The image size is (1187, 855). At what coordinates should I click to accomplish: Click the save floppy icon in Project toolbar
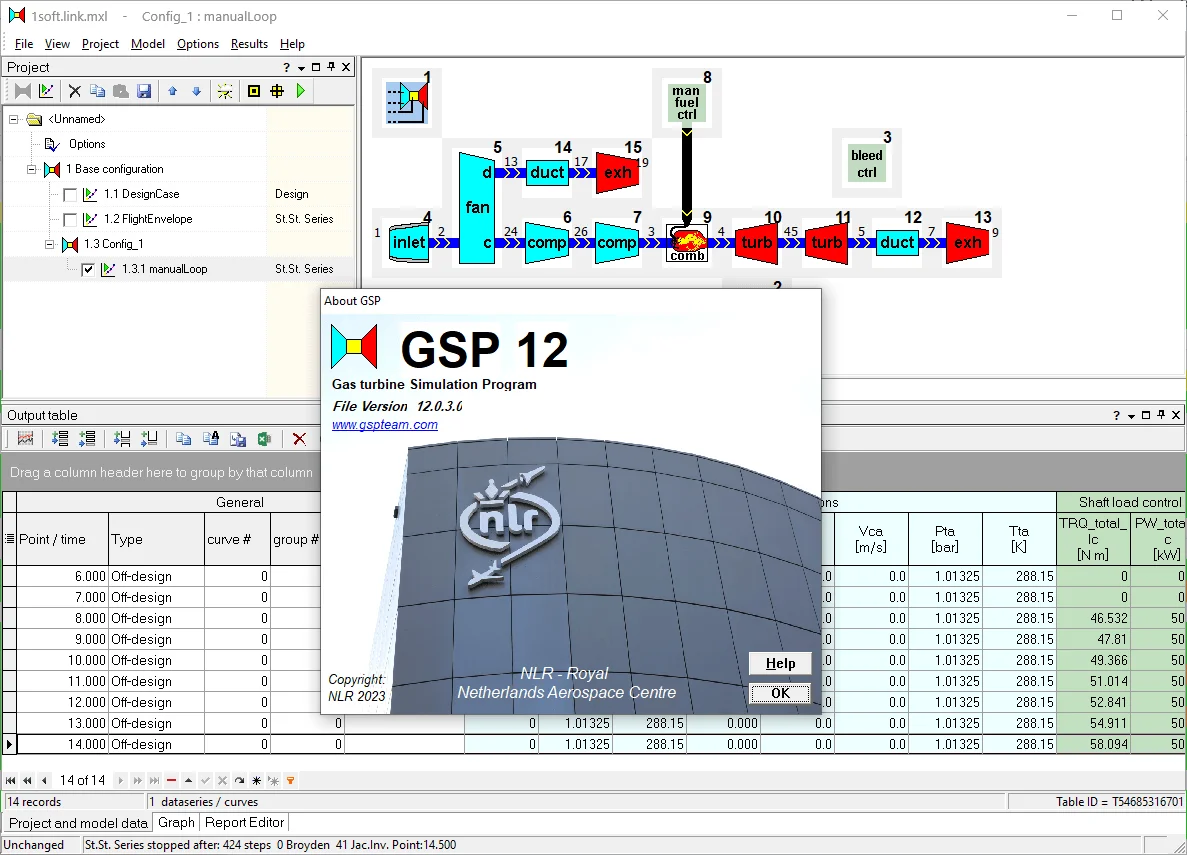[144, 91]
